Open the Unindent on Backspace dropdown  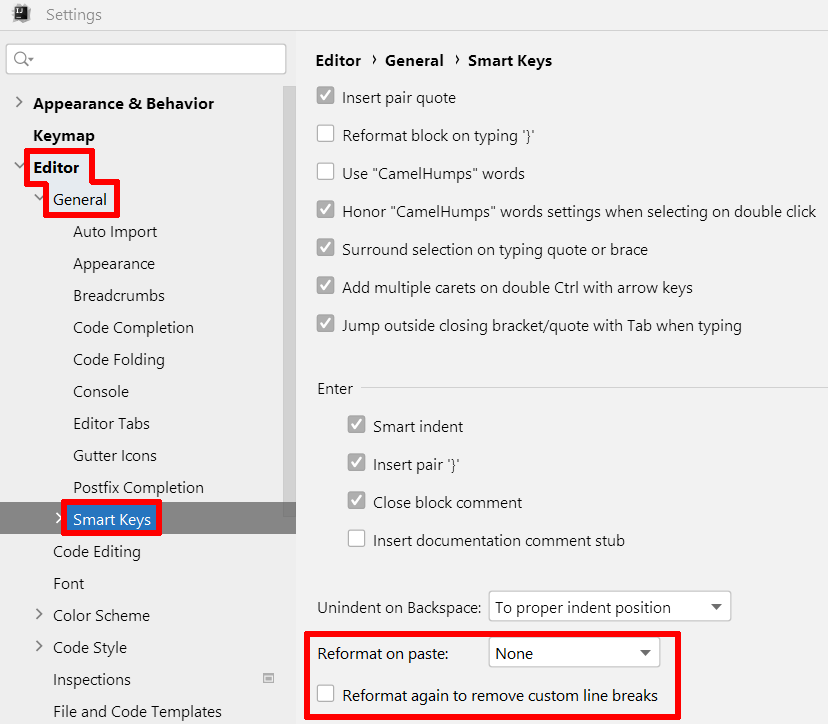pyautogui.click(x=609, y=606)
